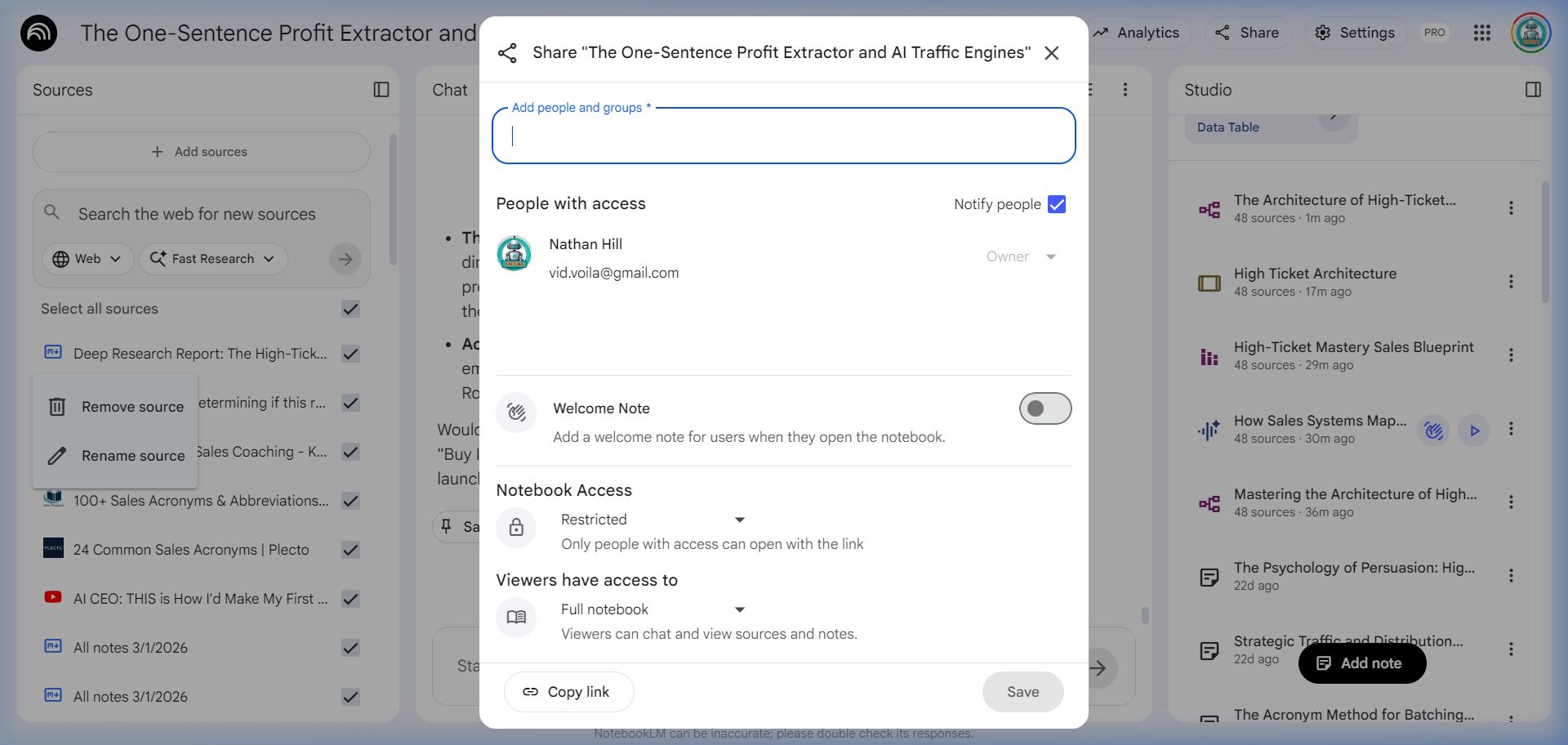The image size is (1568, 745).
Task: Open the Google apps grid
Action: (x=1481, y=33)
